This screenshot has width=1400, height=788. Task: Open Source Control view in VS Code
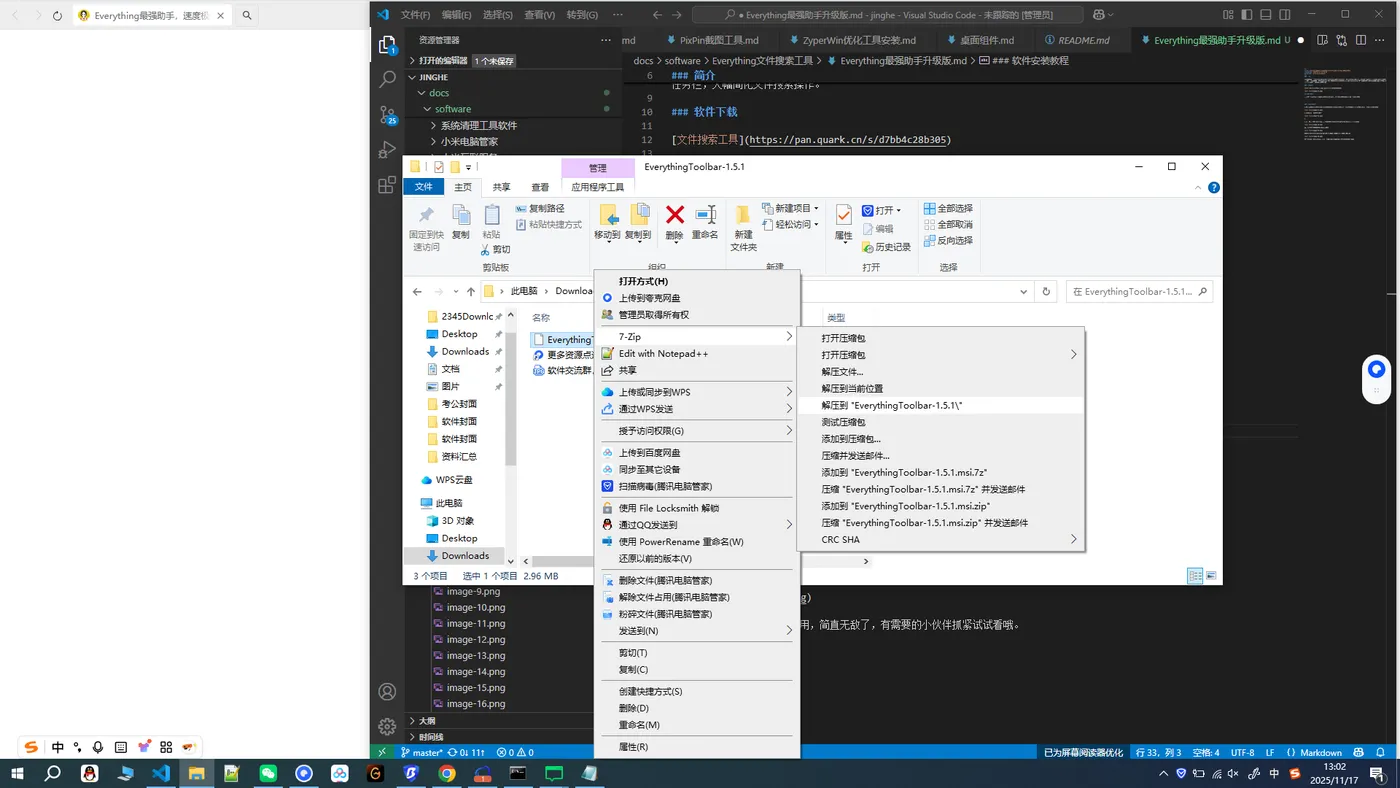[387, 115]
